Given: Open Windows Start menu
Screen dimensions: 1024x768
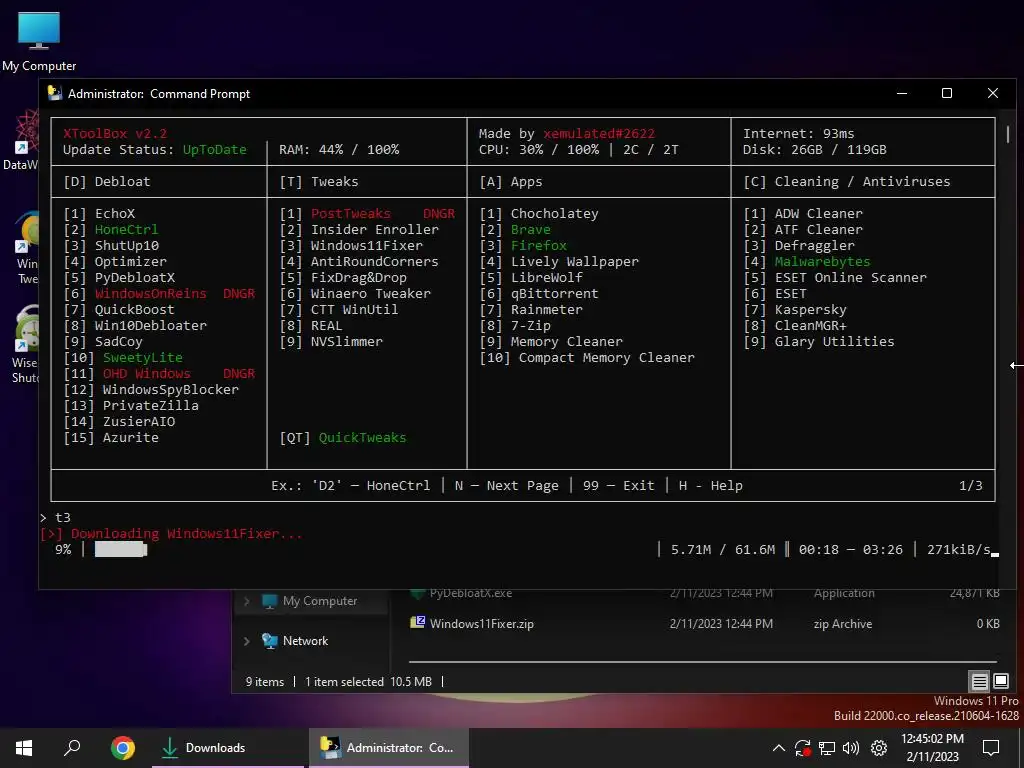Looking at the screenshot, I should click(24, 748).
